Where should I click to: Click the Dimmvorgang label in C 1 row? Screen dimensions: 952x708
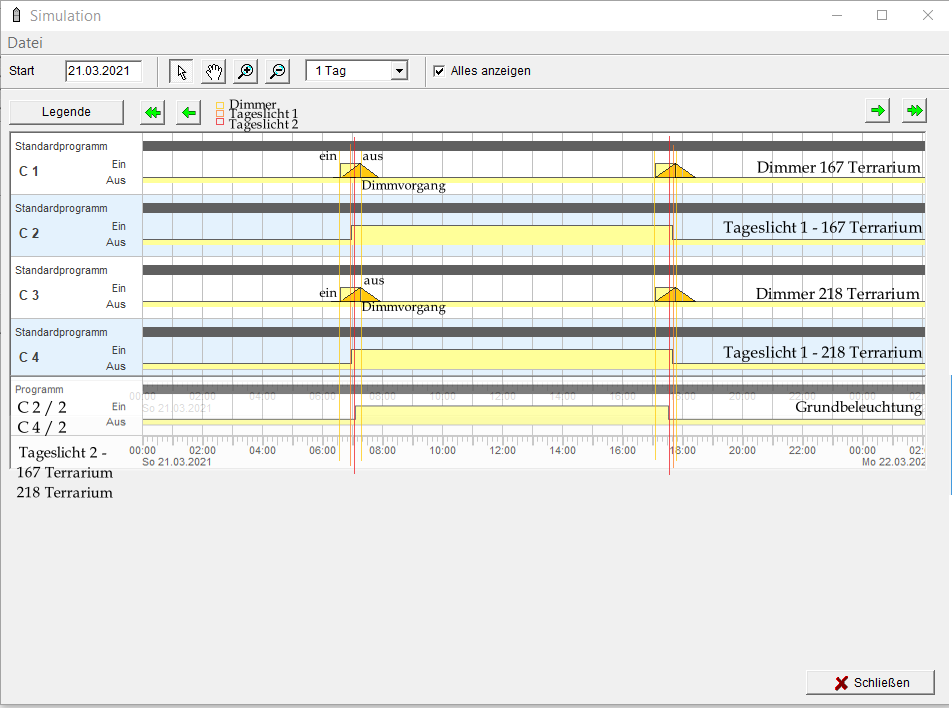click(404, 186)
